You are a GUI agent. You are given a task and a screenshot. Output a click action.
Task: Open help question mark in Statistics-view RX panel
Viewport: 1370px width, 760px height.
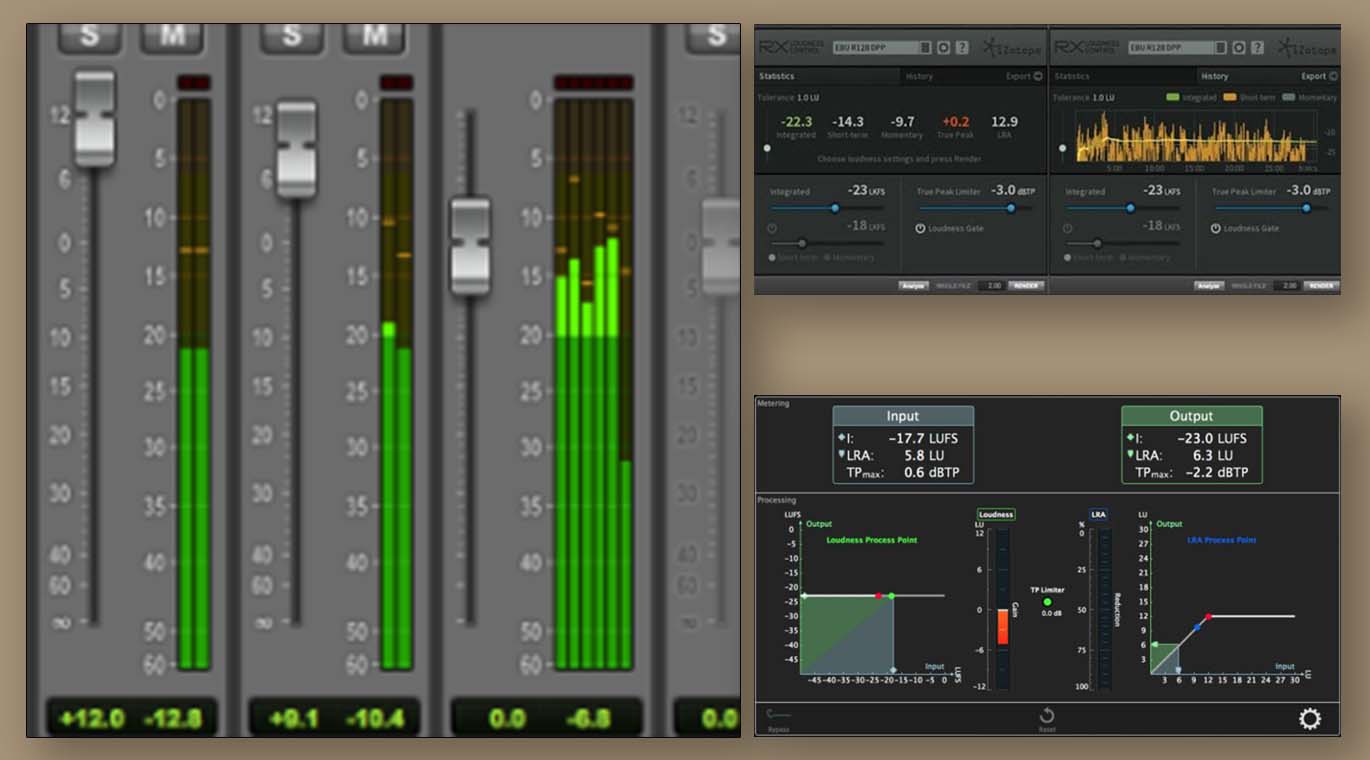pos(961,47)
